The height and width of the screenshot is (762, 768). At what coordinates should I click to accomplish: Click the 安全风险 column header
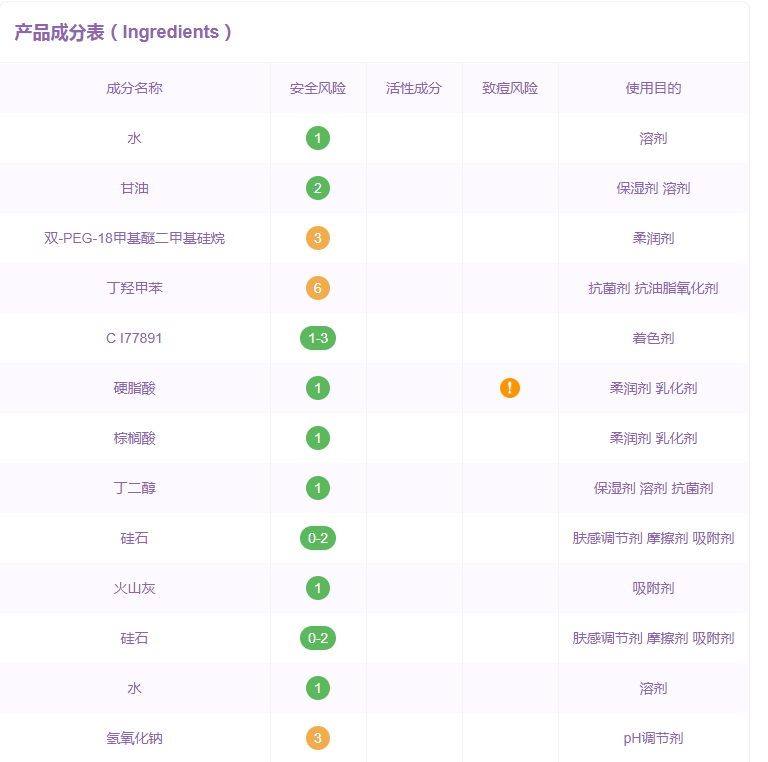[317, 88]
